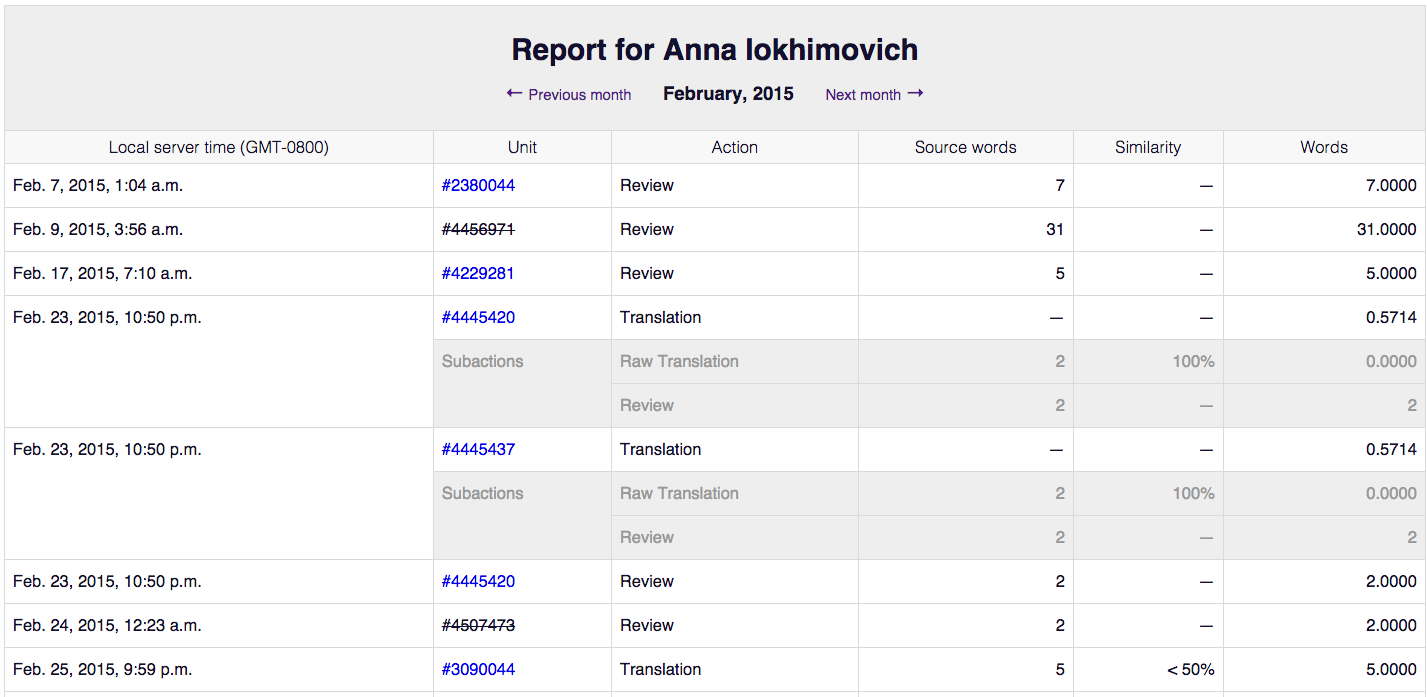Click the Local server time column header
The width and height of the screenshot is (1427, 697).
coord(218,147)
